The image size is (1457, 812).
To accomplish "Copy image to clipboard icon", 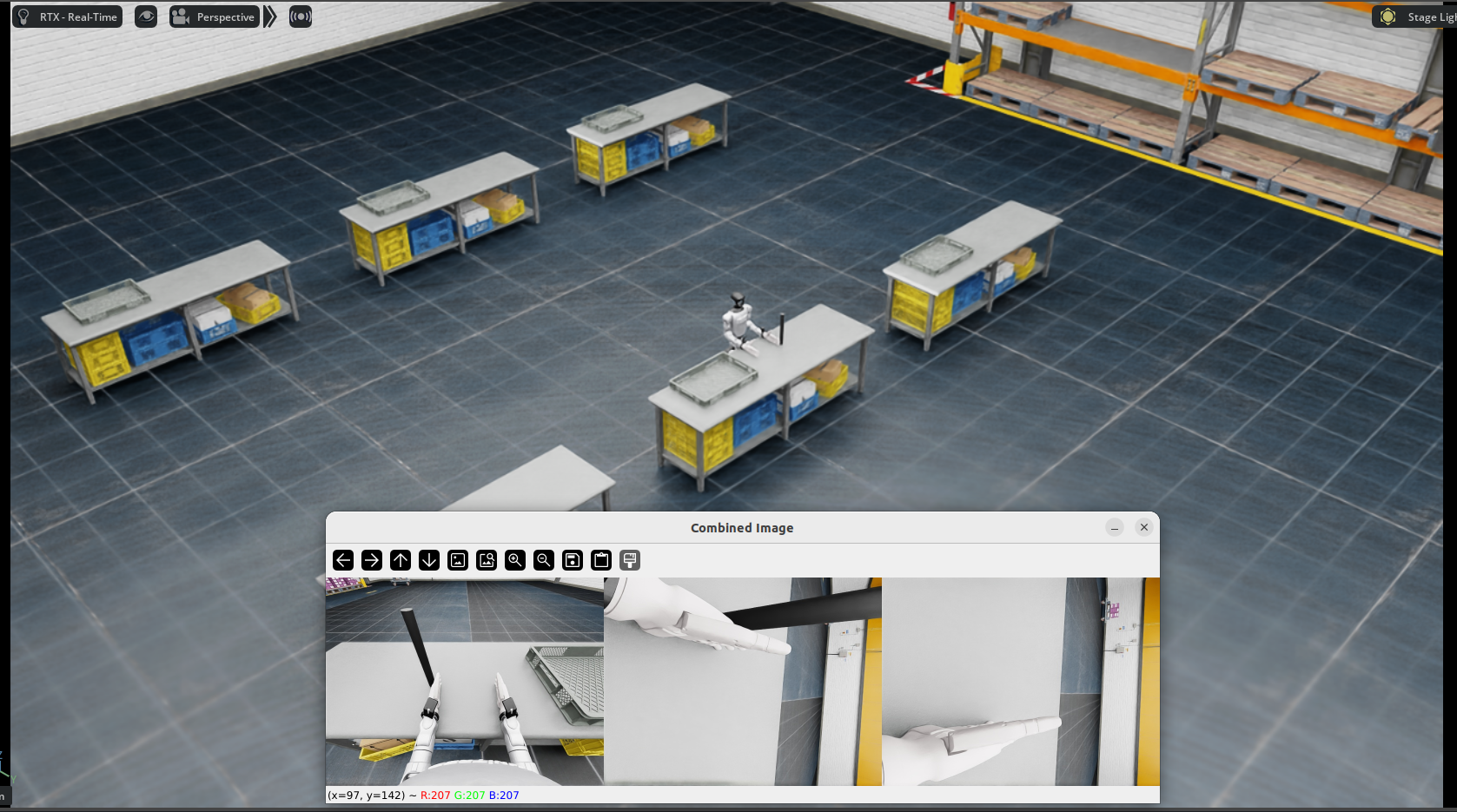I will (601, 560).
